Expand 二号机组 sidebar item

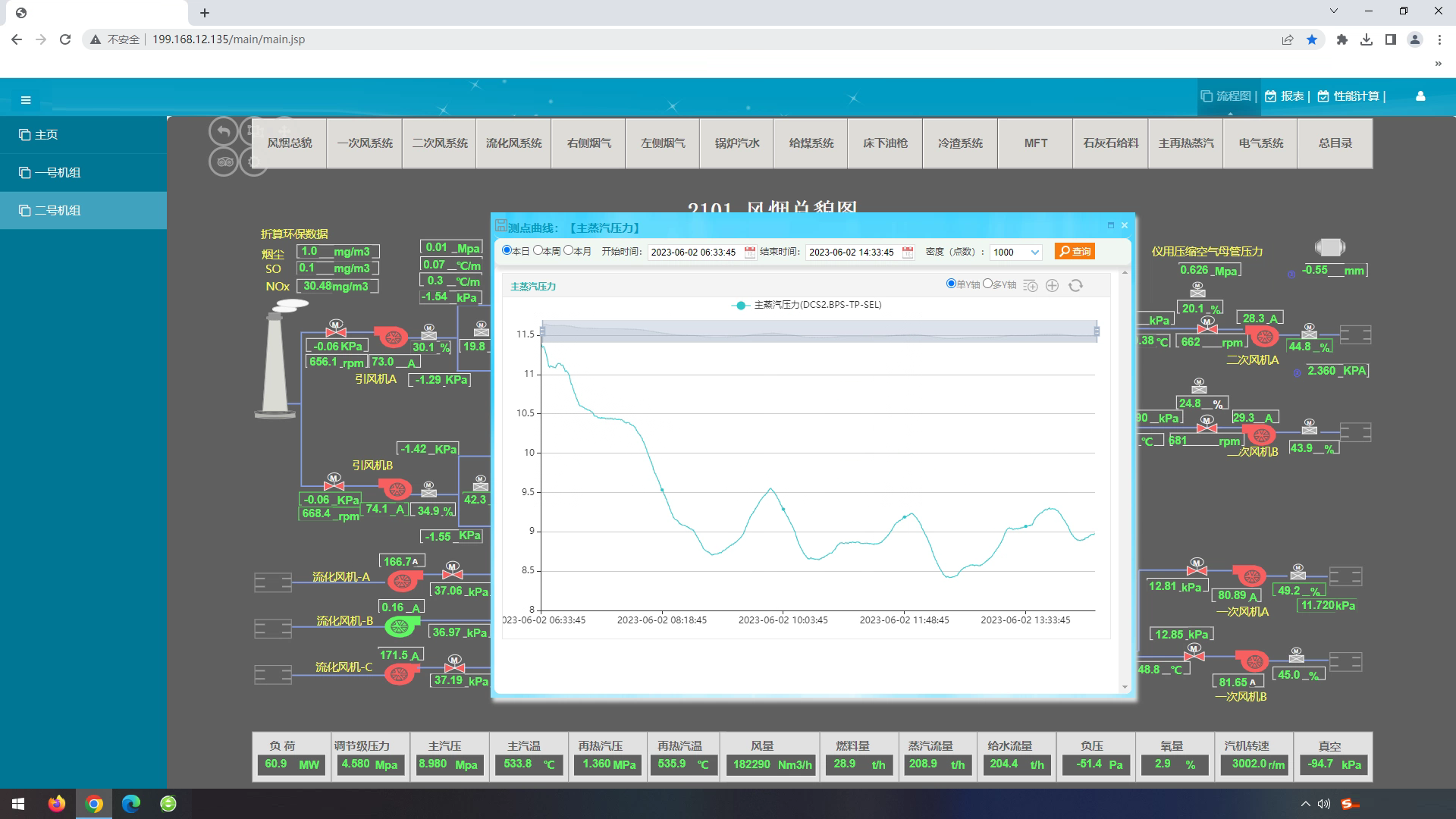(x=58, y=211)
